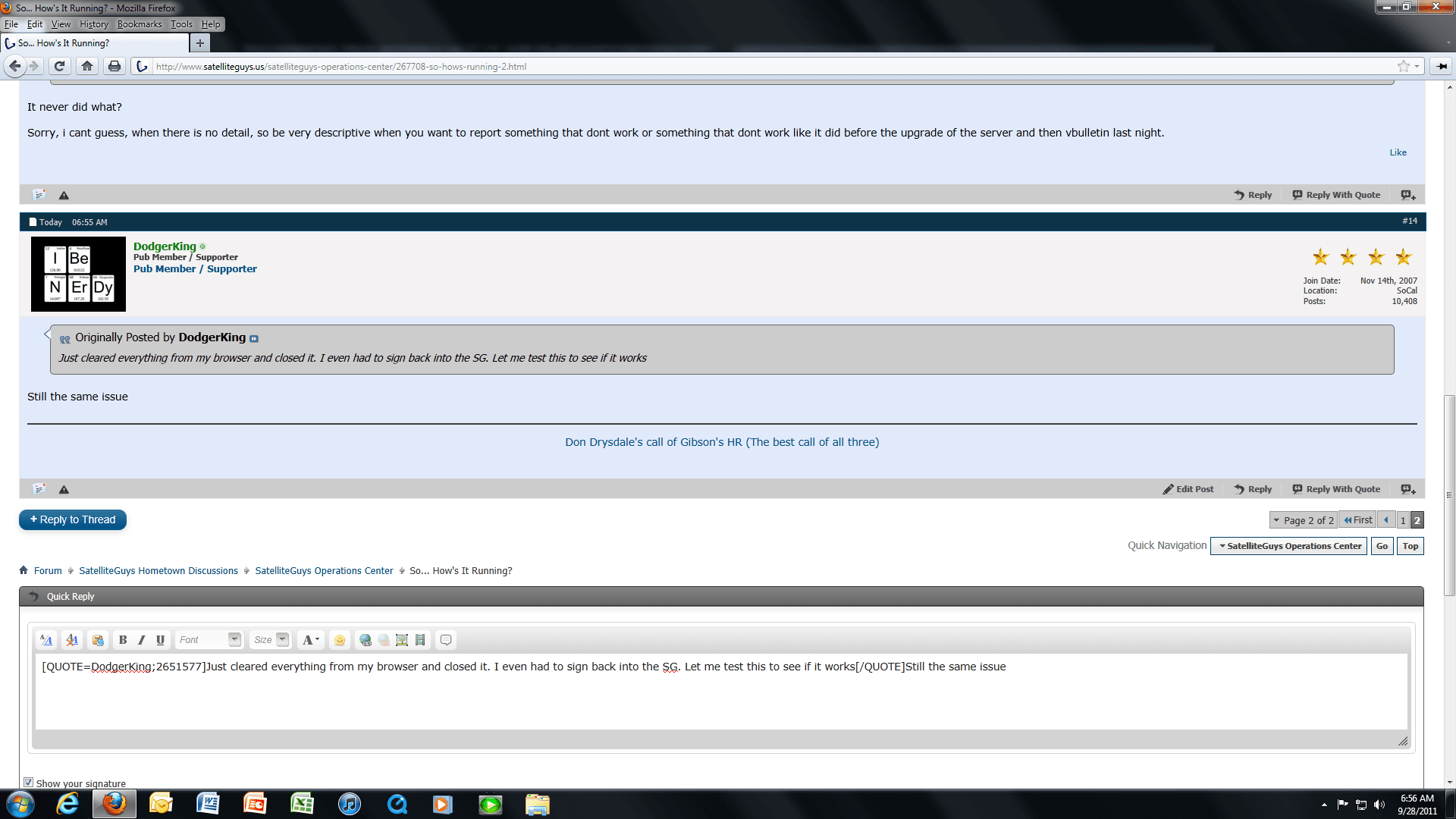This screenshot has height=819, width=1456.
Task: Open DodgerKing's username profile link
Action: pos(165,246)
